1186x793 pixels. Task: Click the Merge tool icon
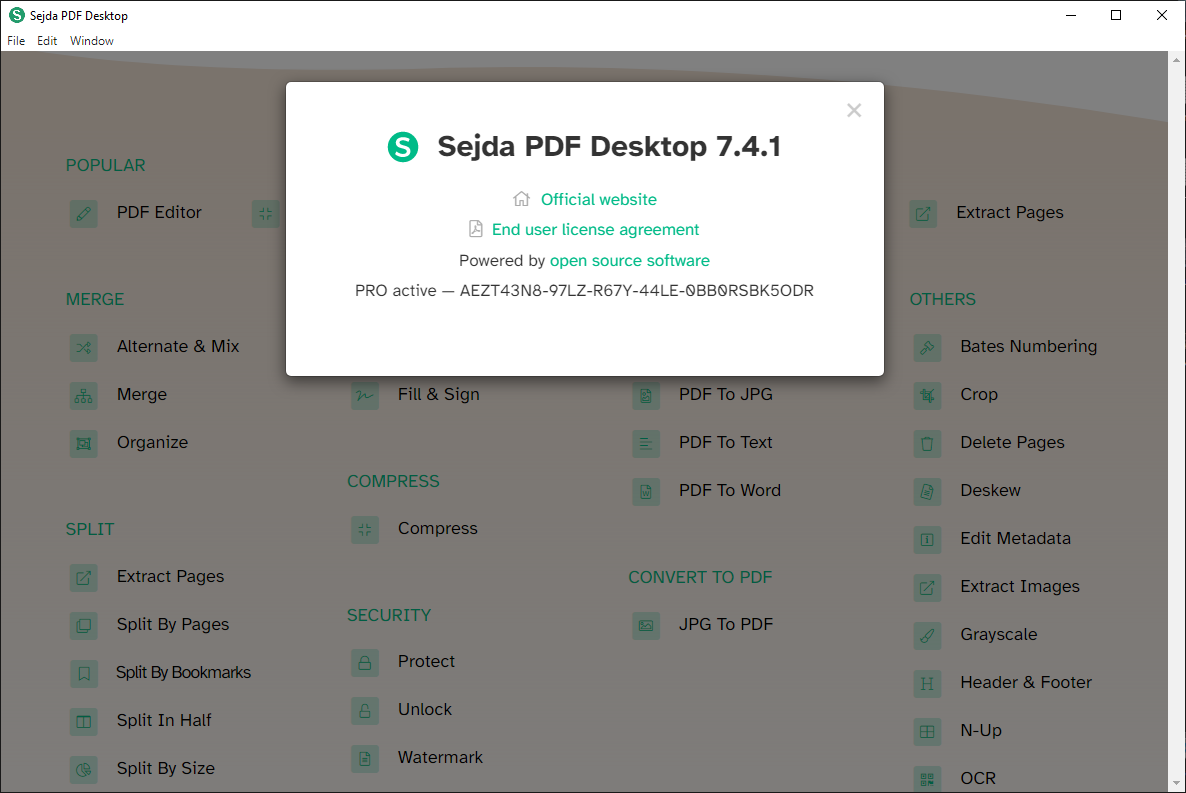tap(84, 396)
